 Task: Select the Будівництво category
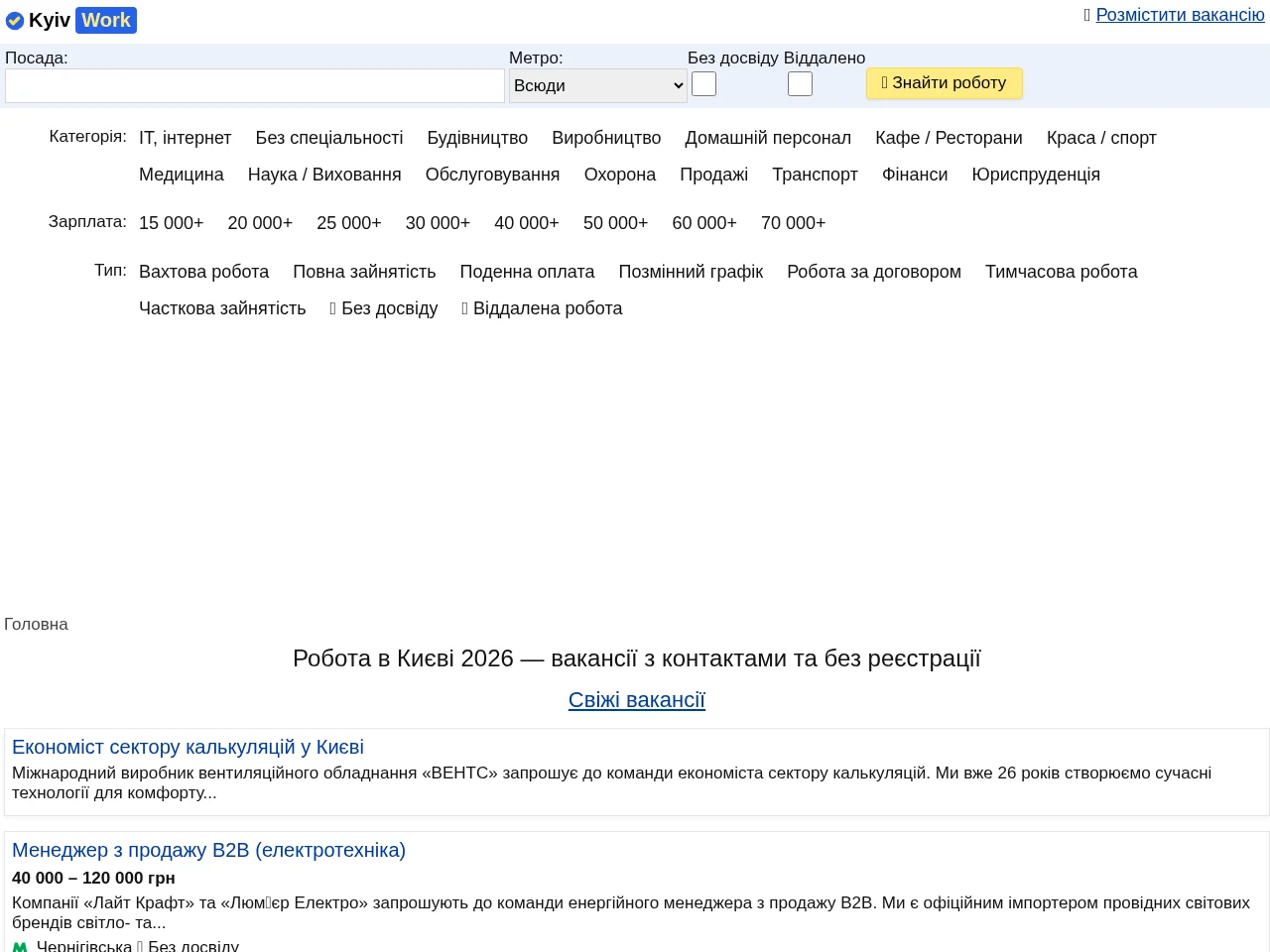477,138
